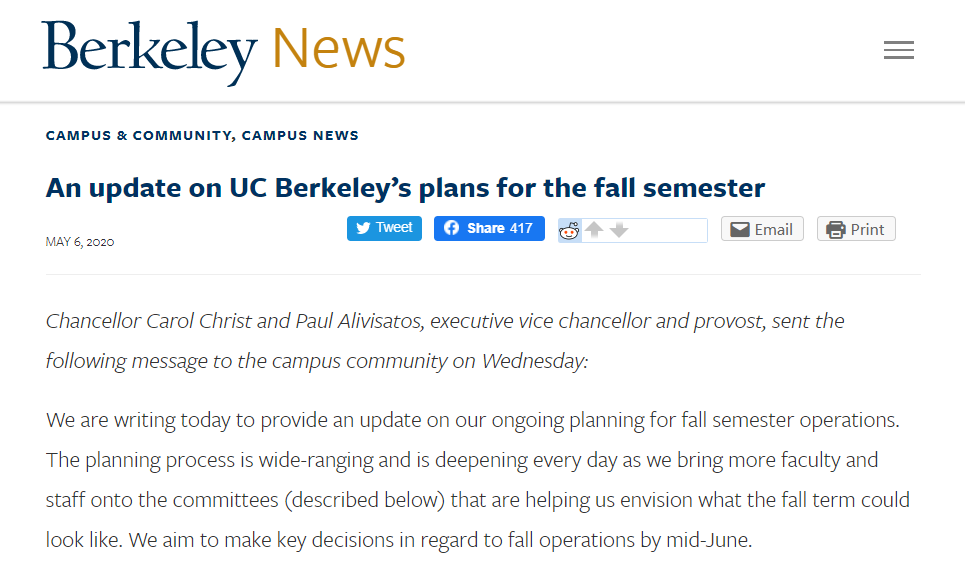Click the Facebook Share 417 button

[489, 228]
